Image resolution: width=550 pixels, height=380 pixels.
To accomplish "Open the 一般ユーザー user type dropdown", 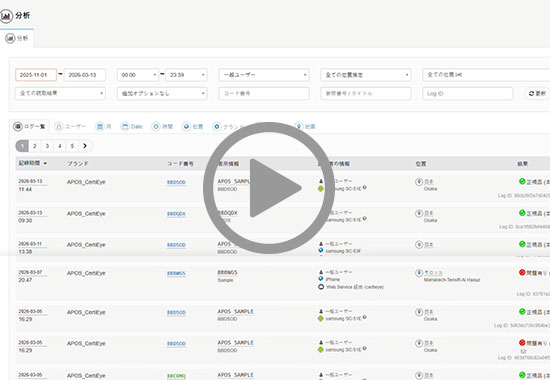I will [264, 75].
